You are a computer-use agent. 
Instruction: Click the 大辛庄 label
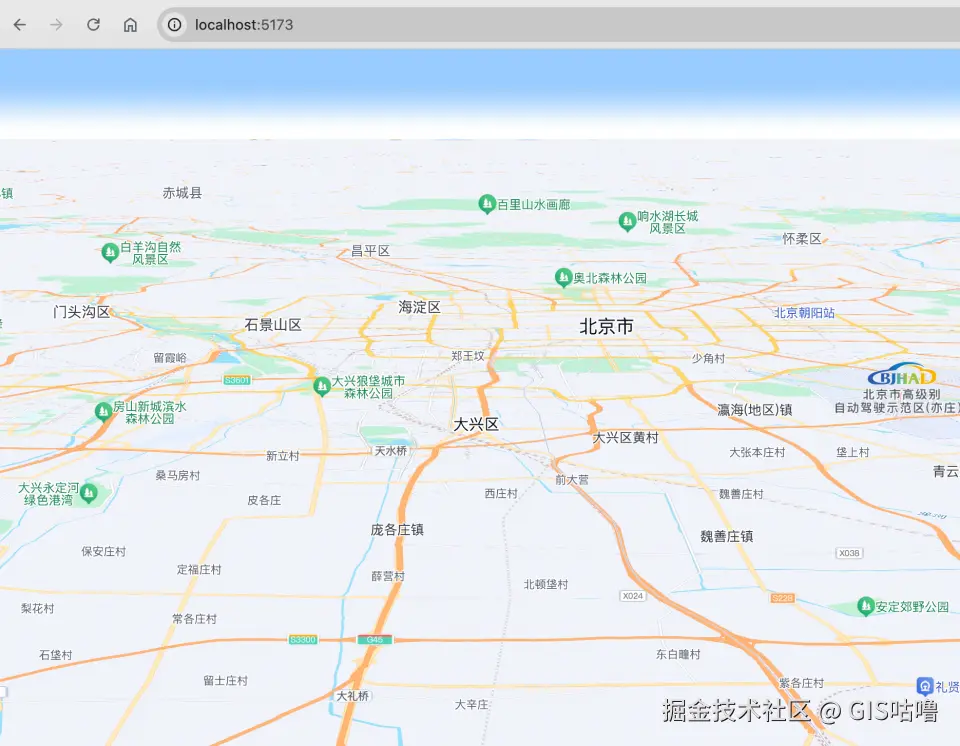[471, 704]
